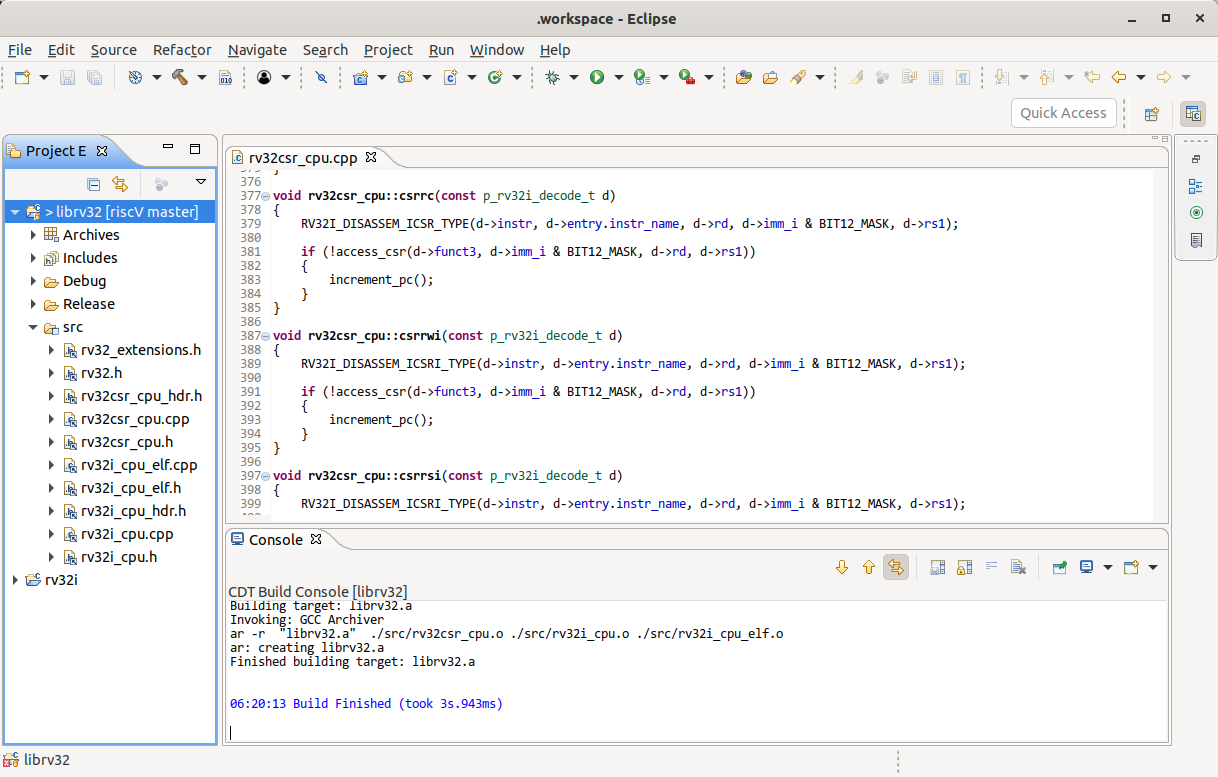This screenshot has height=777, width=1218.
Task: Collapse the src folder
Action: click(x=34, y=327)
